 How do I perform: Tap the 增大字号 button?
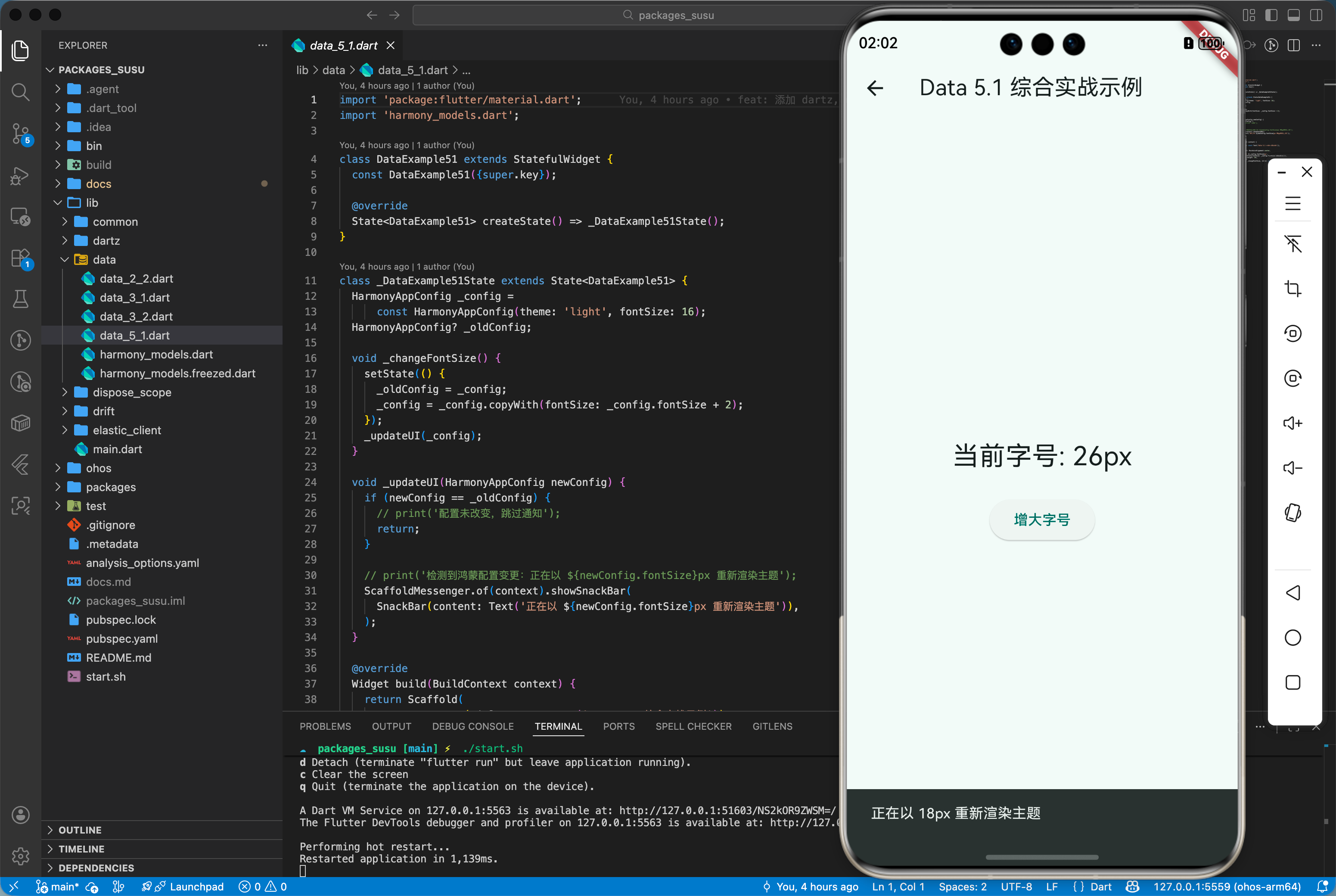tap(1041, 520)
